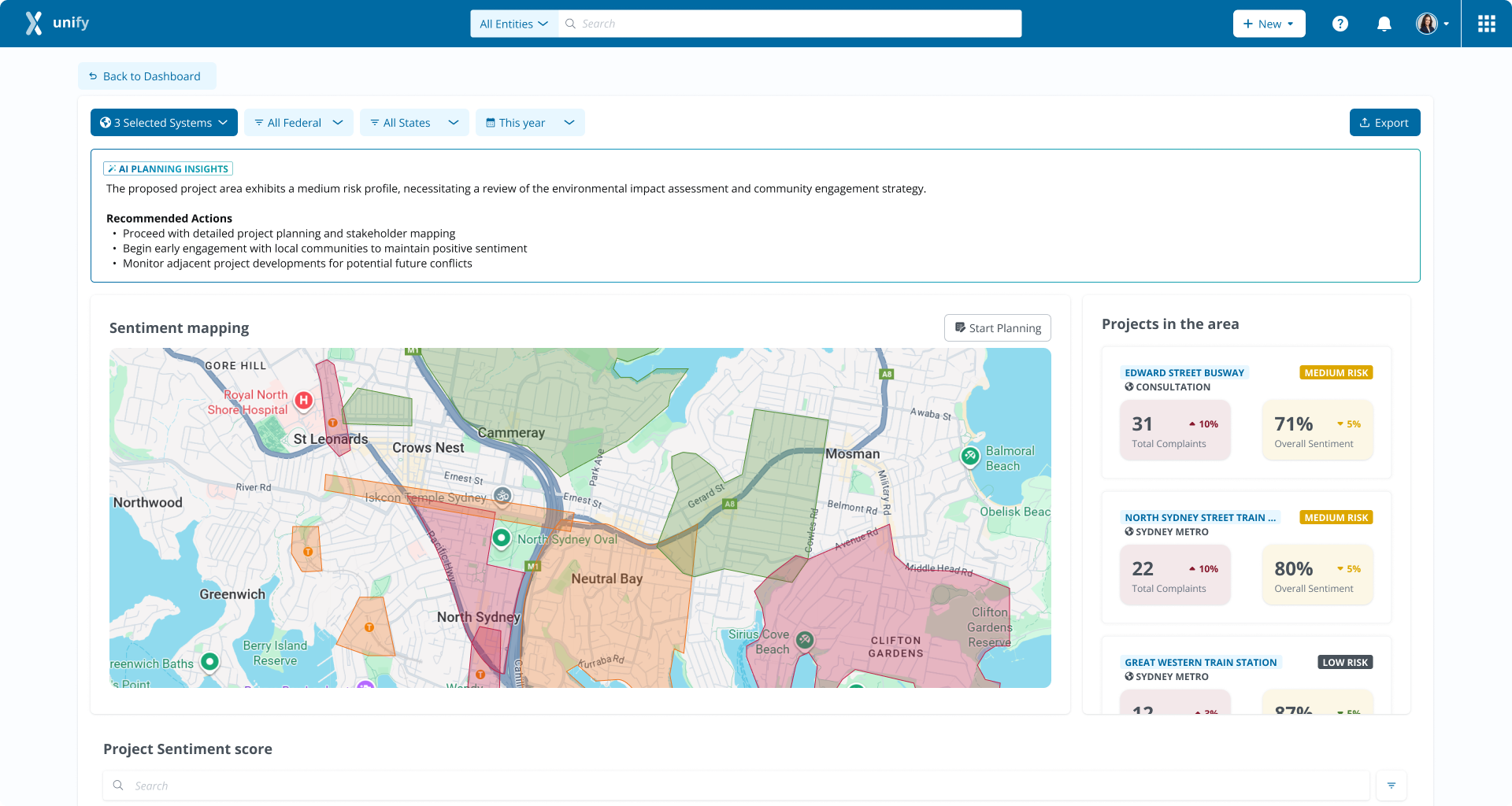The height and width of the screenshot is (806, 1512).
Task: Click the filter icon beside sentiment search
Action: pos(1392,786)
